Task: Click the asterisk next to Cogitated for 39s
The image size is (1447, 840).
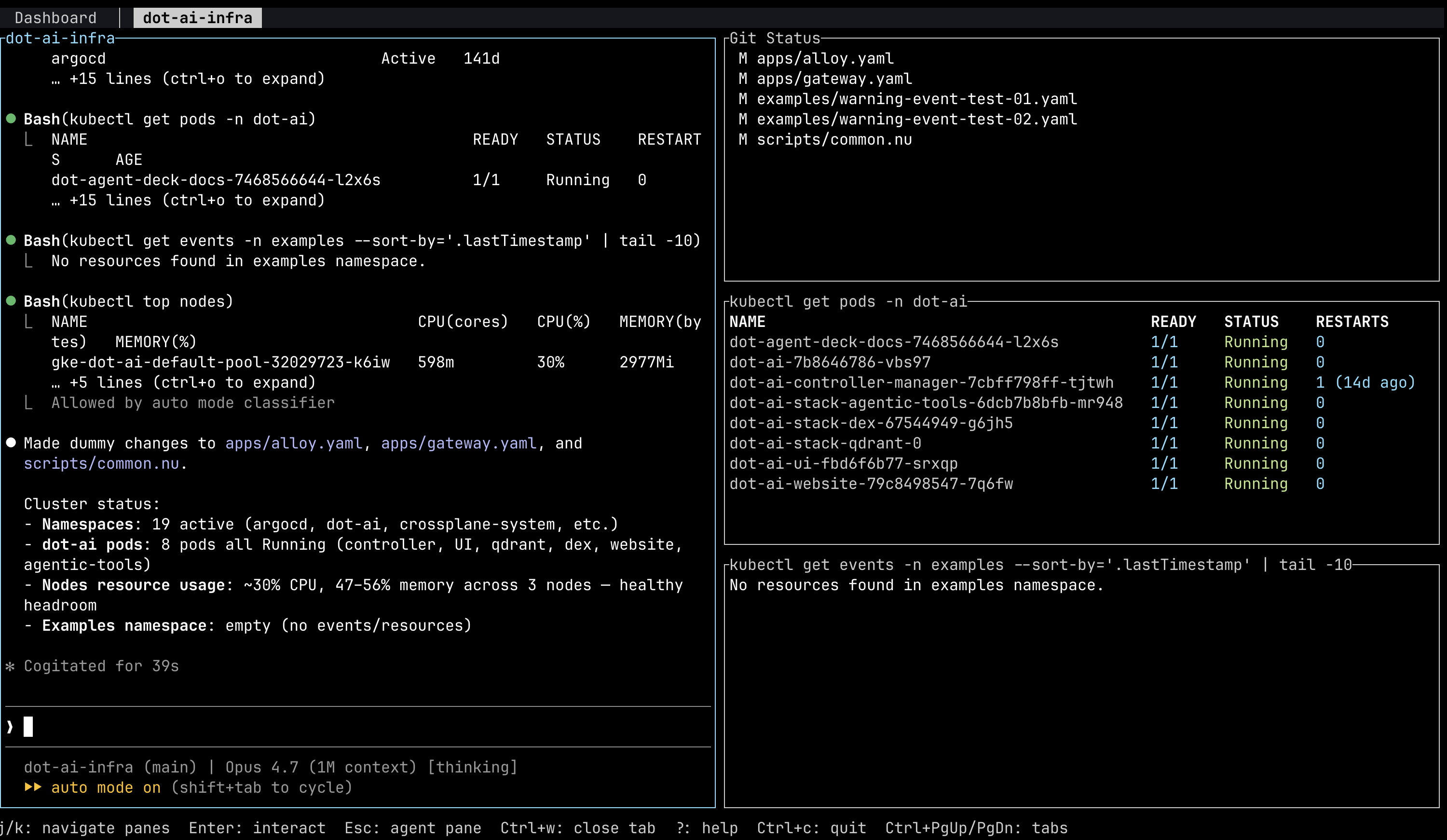Action: 10,666
